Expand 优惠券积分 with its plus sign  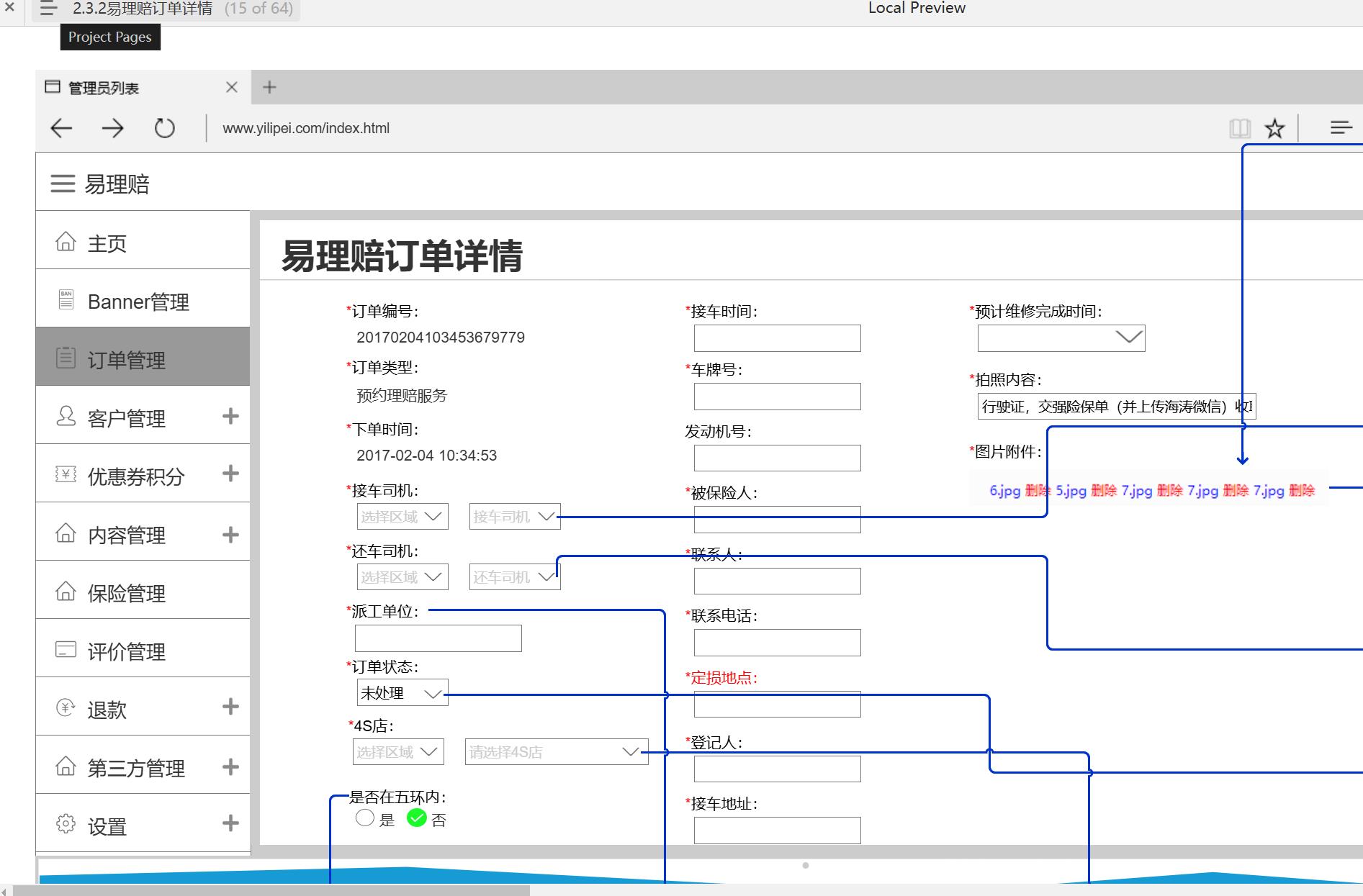pyautogui.click(x=230, y=474)
